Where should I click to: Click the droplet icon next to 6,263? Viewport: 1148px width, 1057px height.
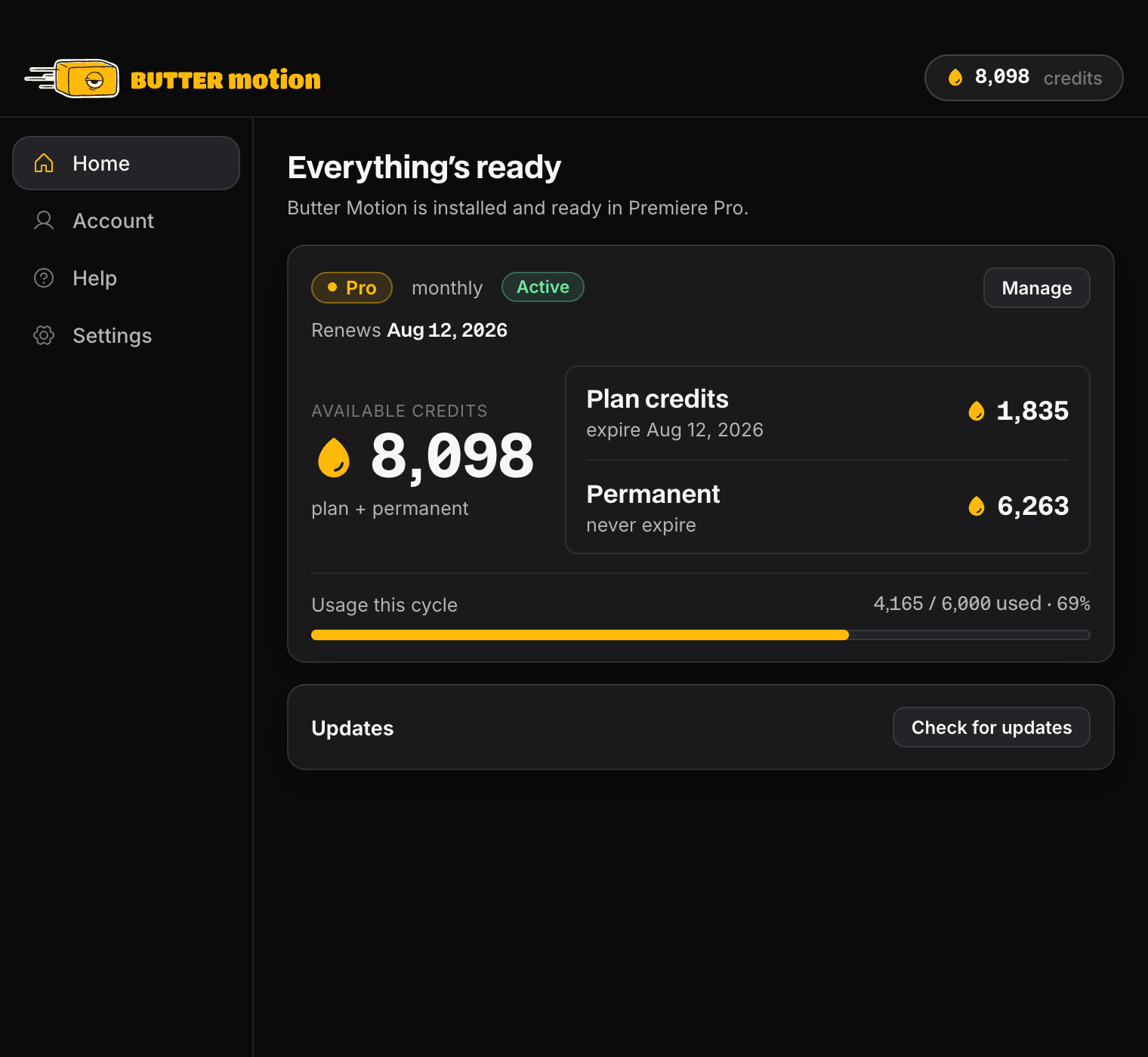coord(977,506)
